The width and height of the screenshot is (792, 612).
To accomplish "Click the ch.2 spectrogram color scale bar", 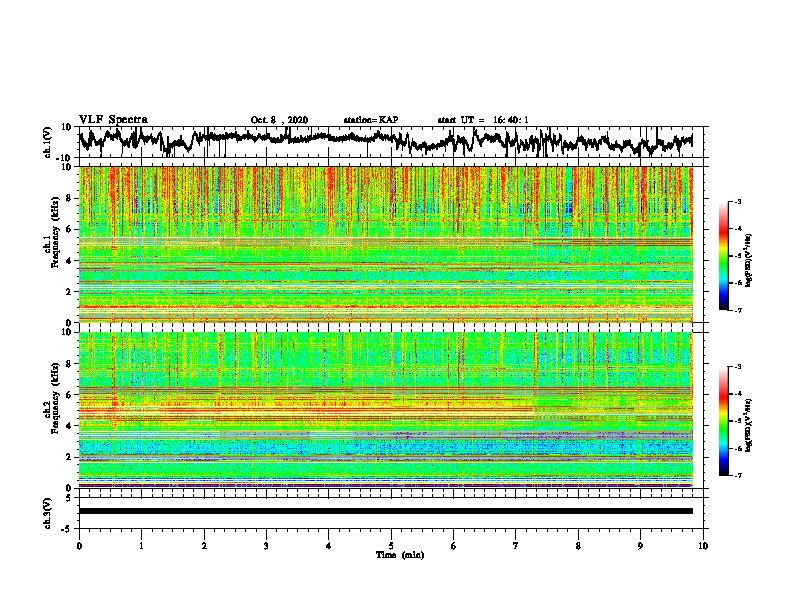I will [723, 421].
